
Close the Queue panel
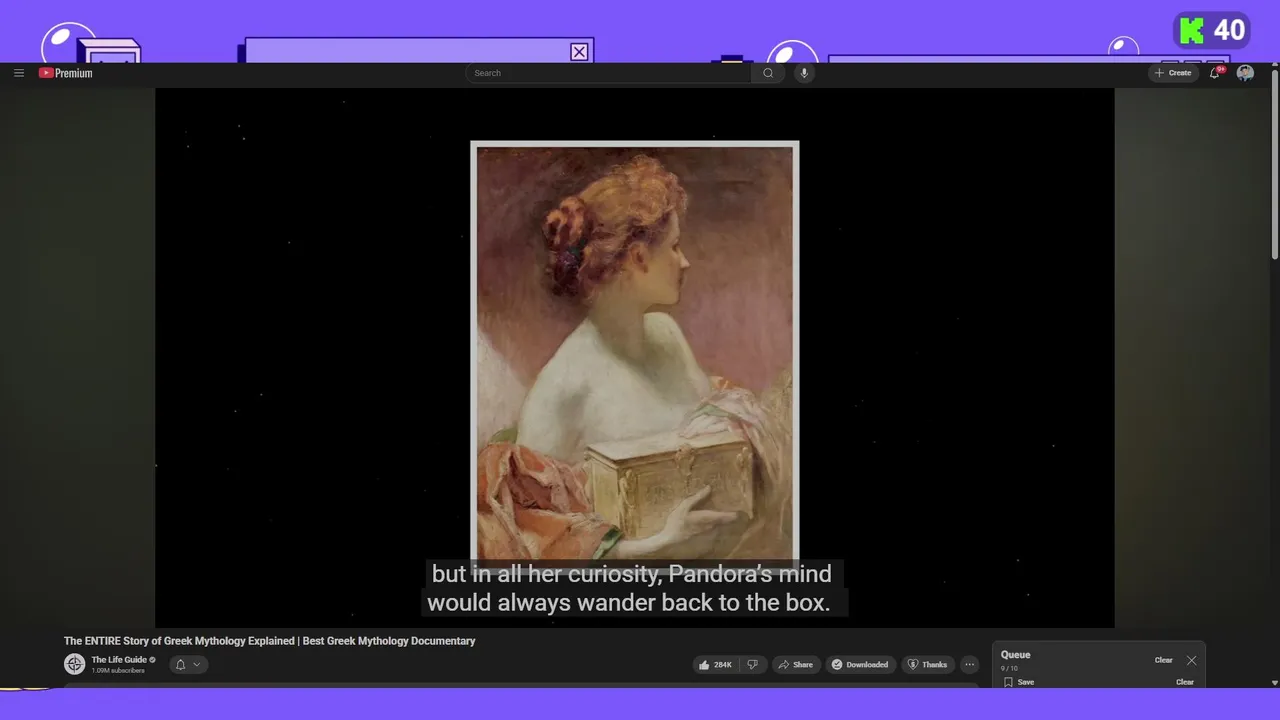click(x=1191, y=660)
